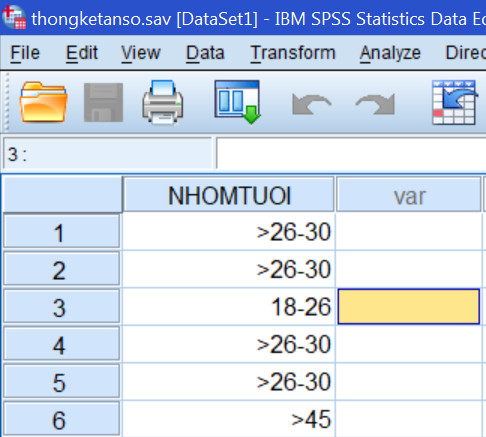Select row 3 header
The image size is (486, 437).
[x=61, y=306]
